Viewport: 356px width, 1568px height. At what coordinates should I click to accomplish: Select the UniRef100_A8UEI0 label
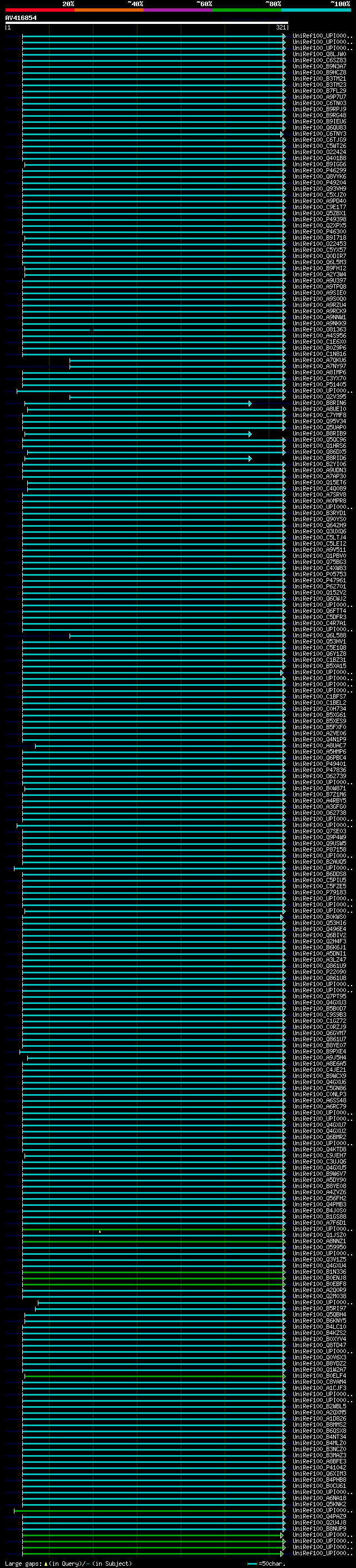tap(319, 409)
